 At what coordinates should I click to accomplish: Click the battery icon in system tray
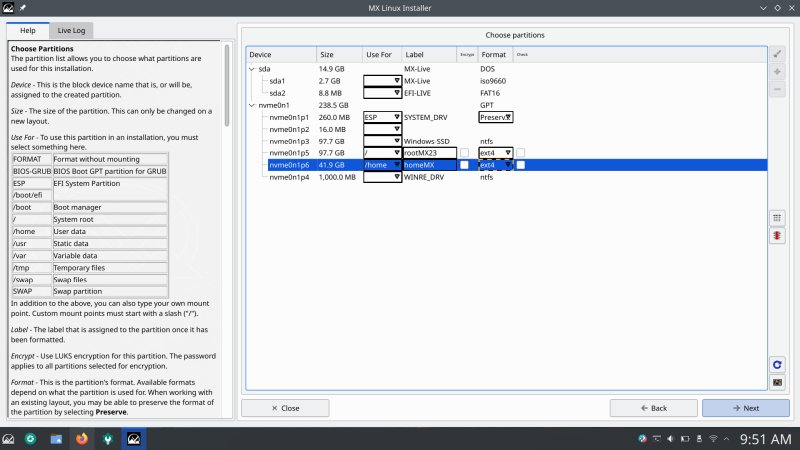[x=685, y=439]
